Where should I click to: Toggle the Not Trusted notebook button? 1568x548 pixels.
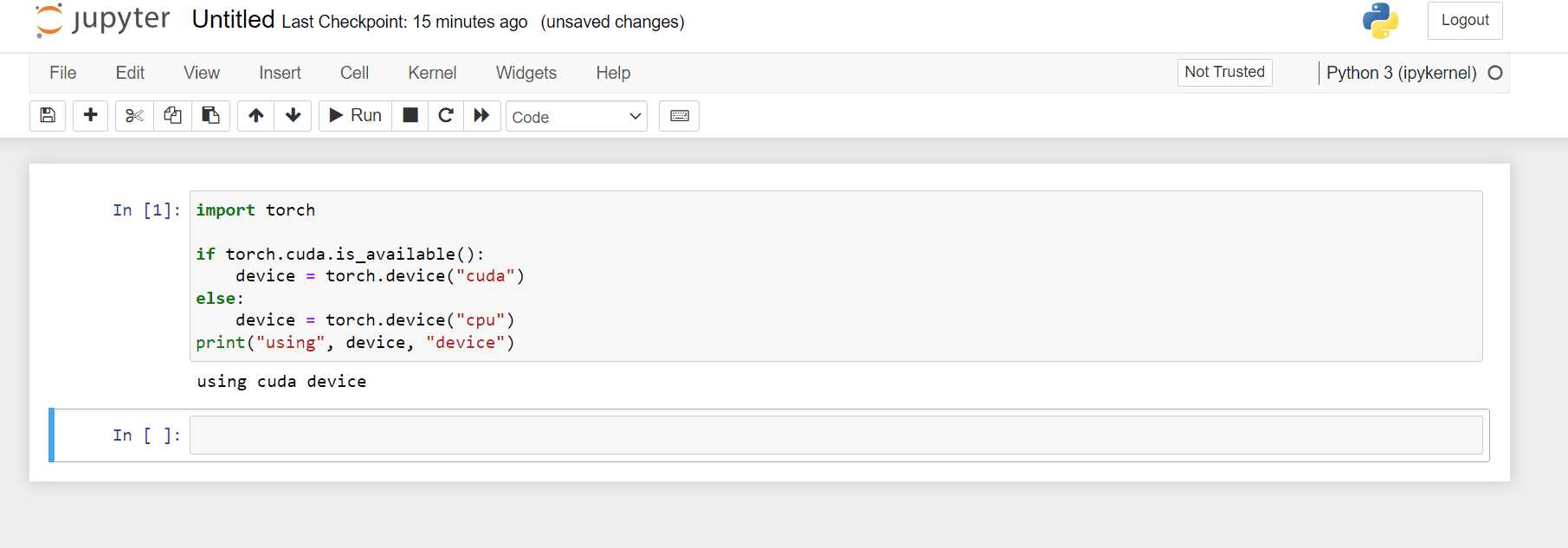pos(1224,72)
